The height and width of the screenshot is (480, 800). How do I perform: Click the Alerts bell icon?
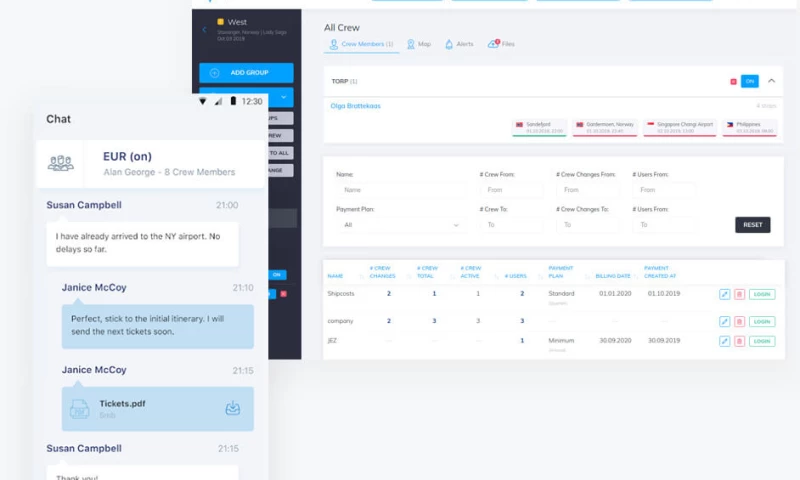tap(449, 44)
